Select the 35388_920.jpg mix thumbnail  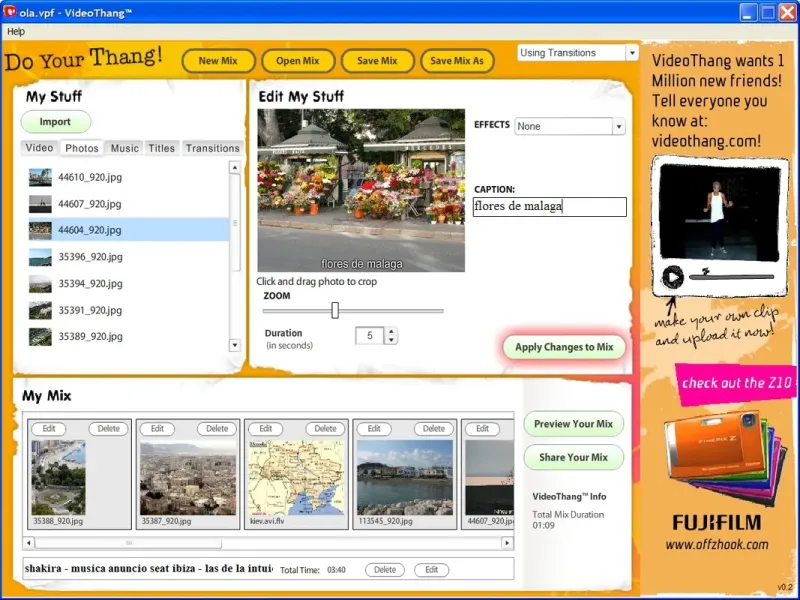point(59,478)
